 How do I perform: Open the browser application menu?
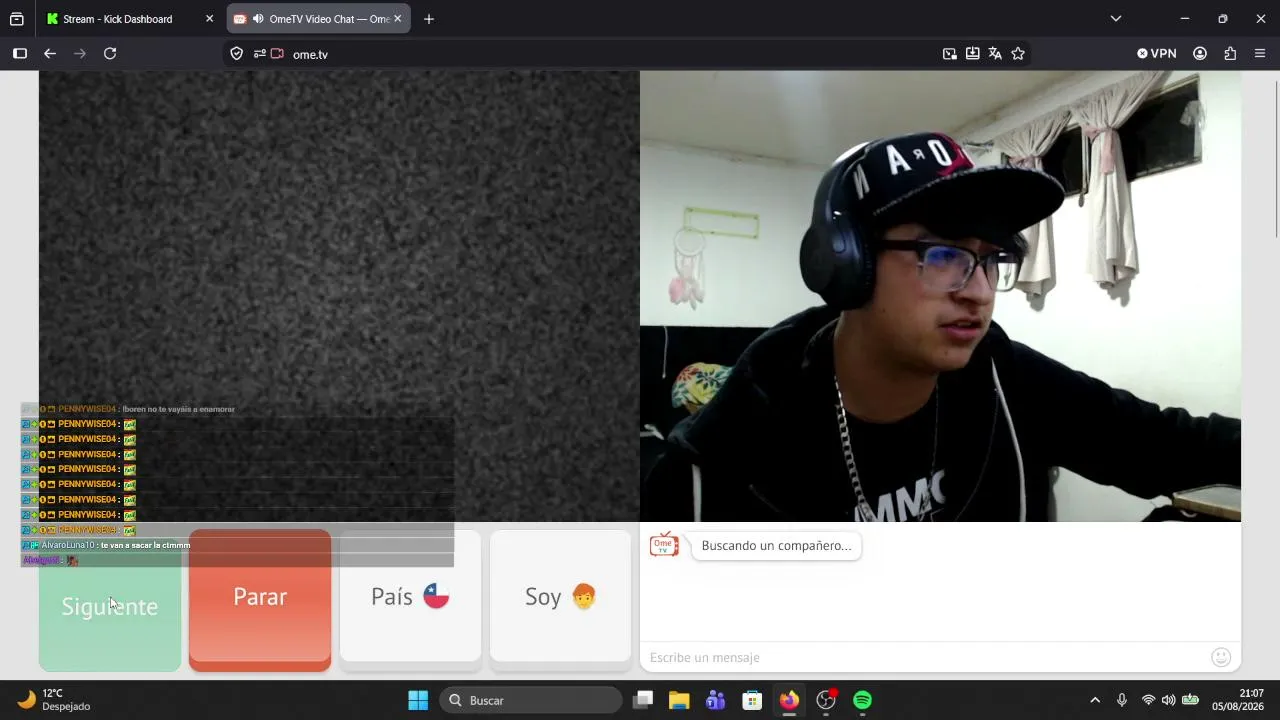[1260, 54]
